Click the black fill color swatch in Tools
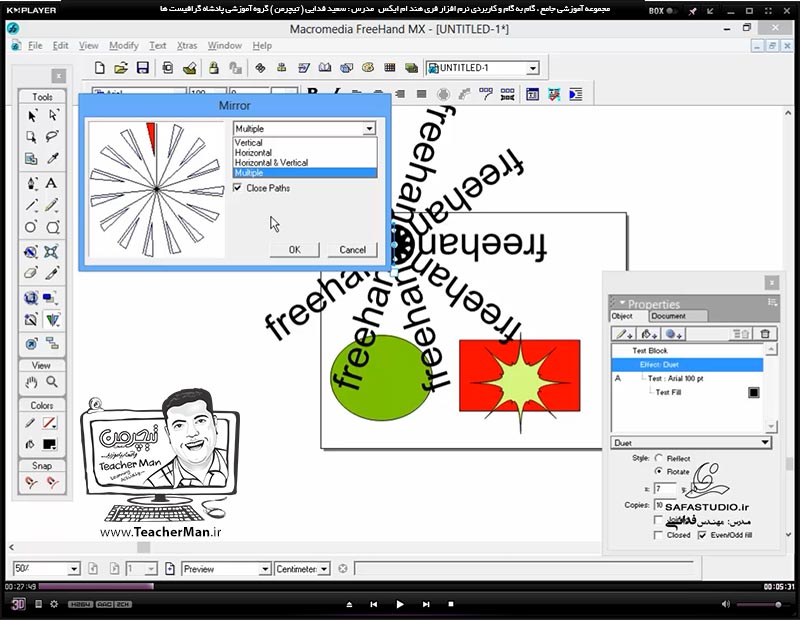The width and height of the screenshot is (800, 621). (49, 444)
